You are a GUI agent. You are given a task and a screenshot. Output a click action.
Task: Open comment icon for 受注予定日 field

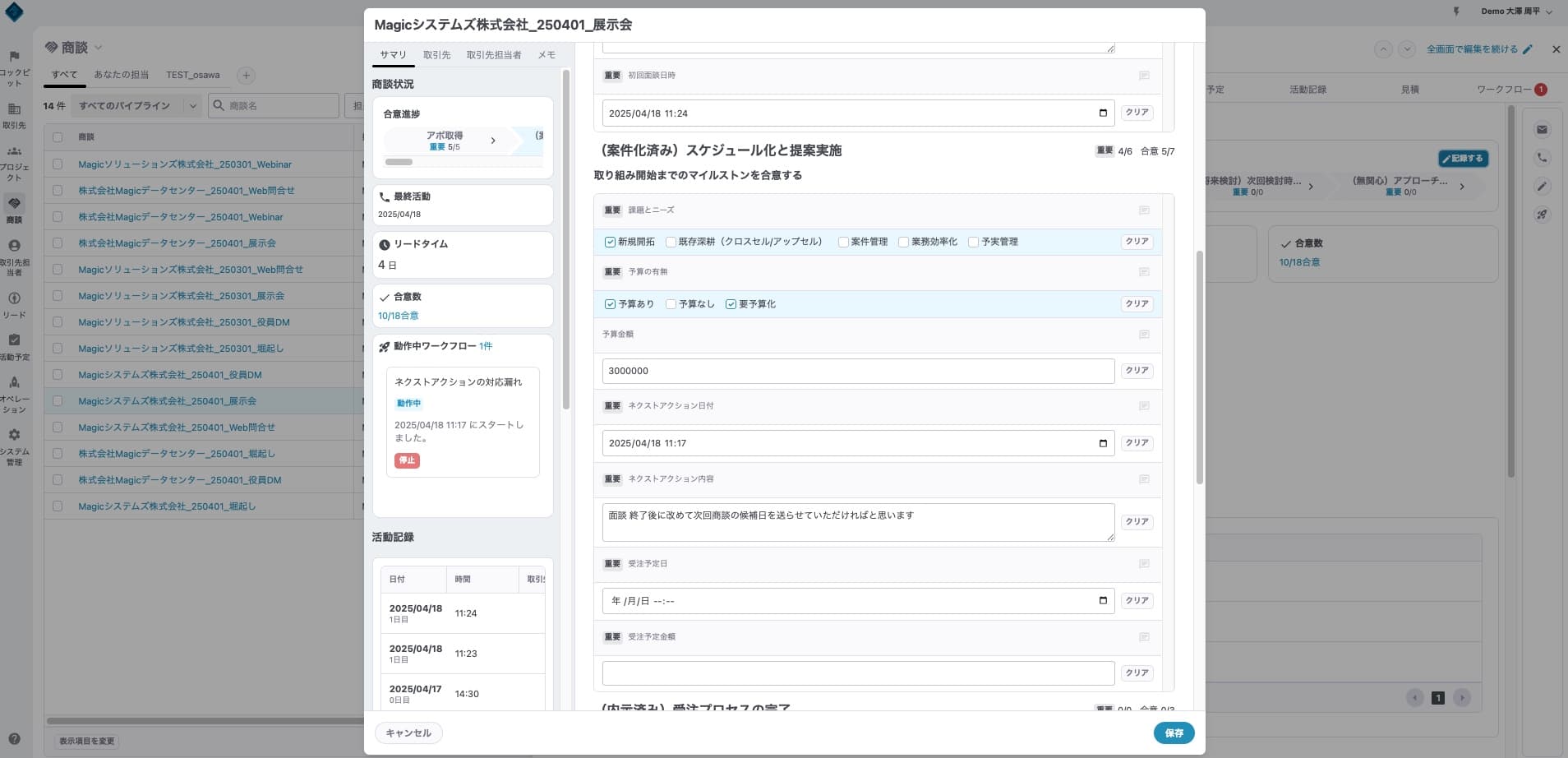(x=1144, y=564)
